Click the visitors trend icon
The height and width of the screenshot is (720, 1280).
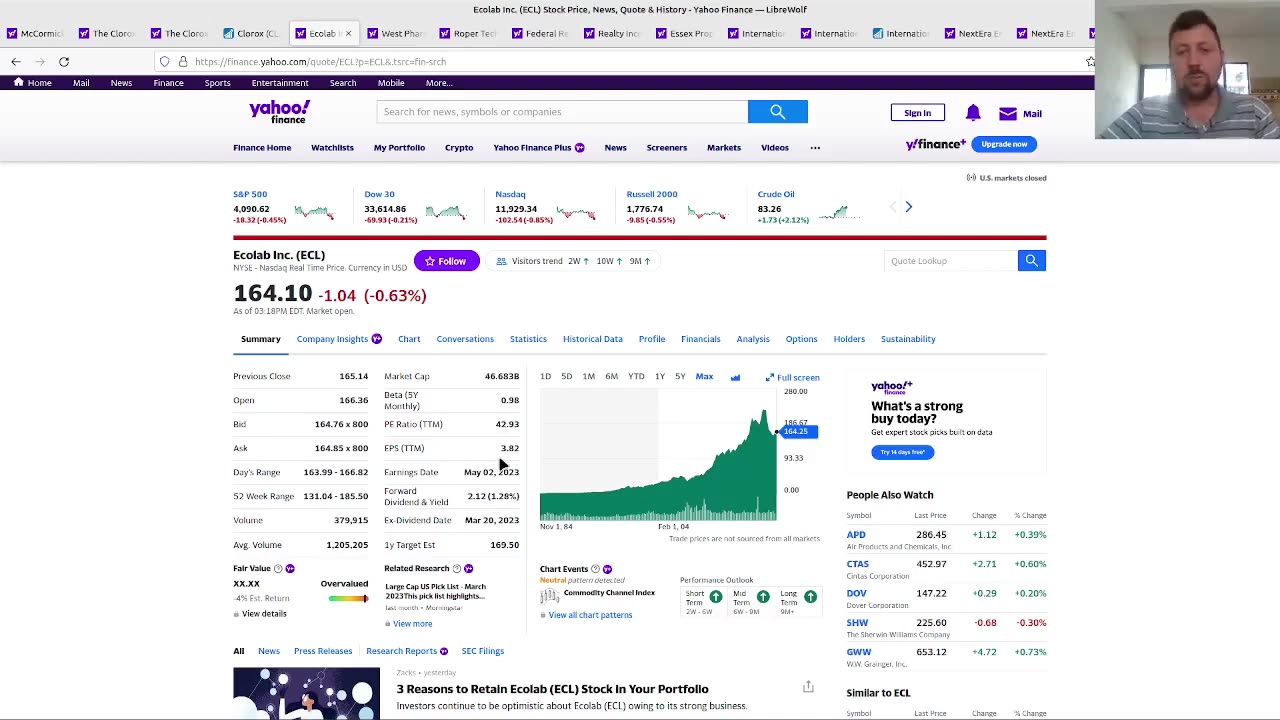point(501,261)
